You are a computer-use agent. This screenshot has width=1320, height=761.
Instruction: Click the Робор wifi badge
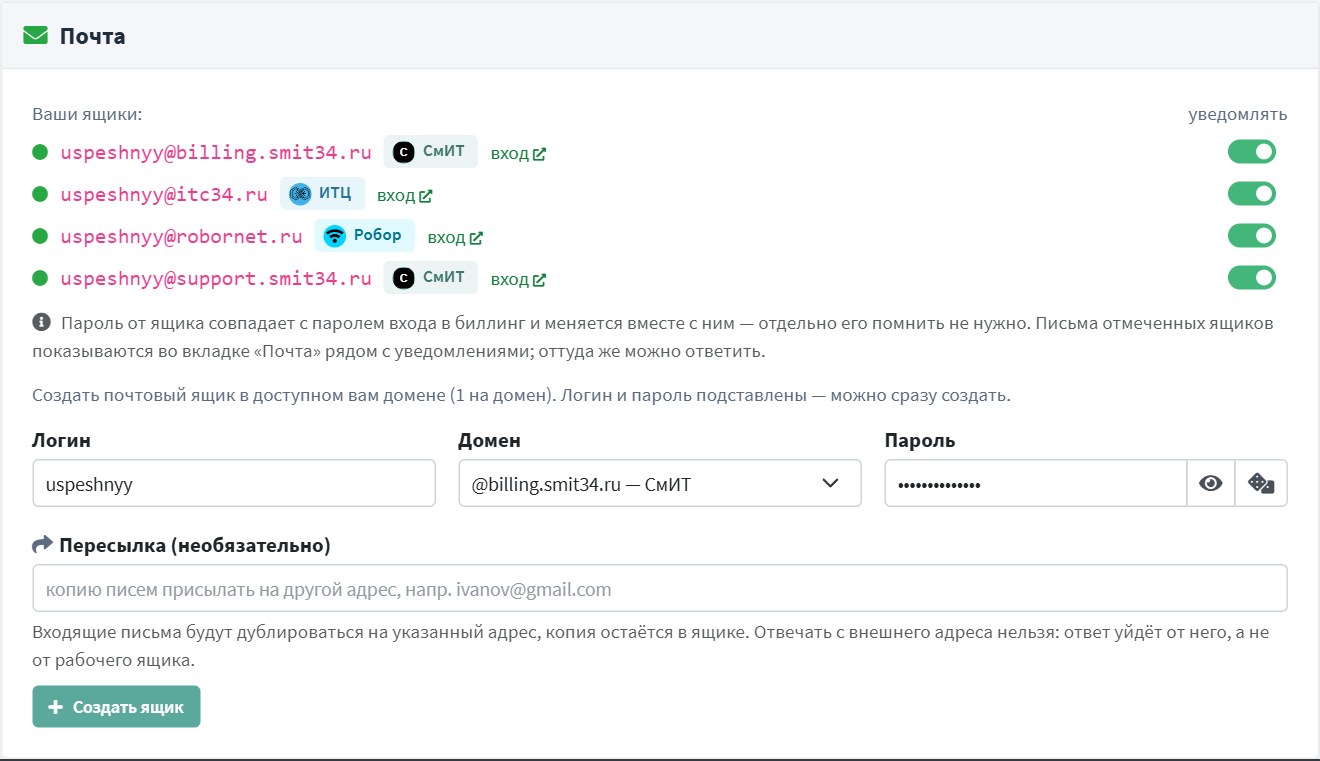[364, 236]
